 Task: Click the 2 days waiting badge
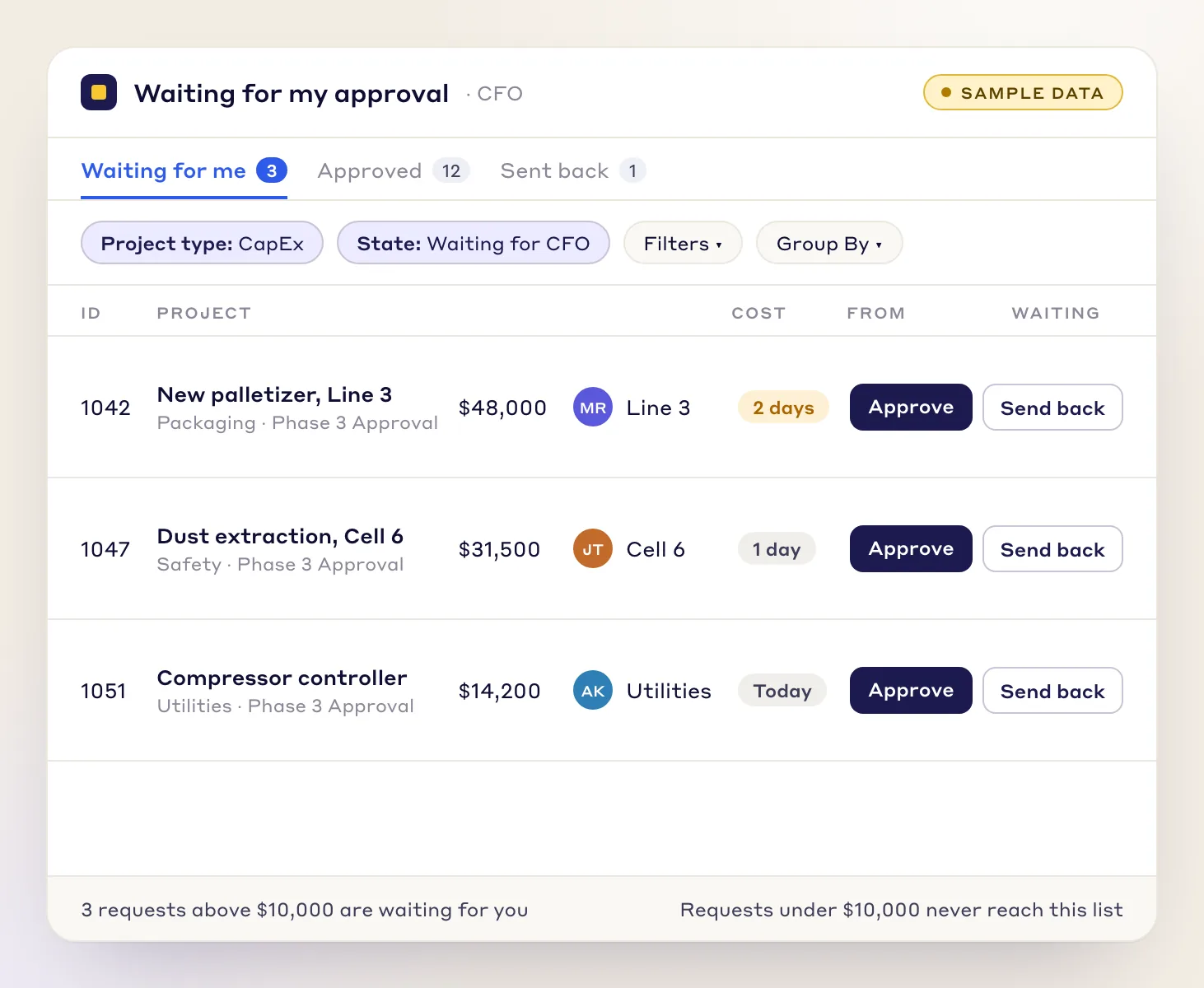point(783,408)
